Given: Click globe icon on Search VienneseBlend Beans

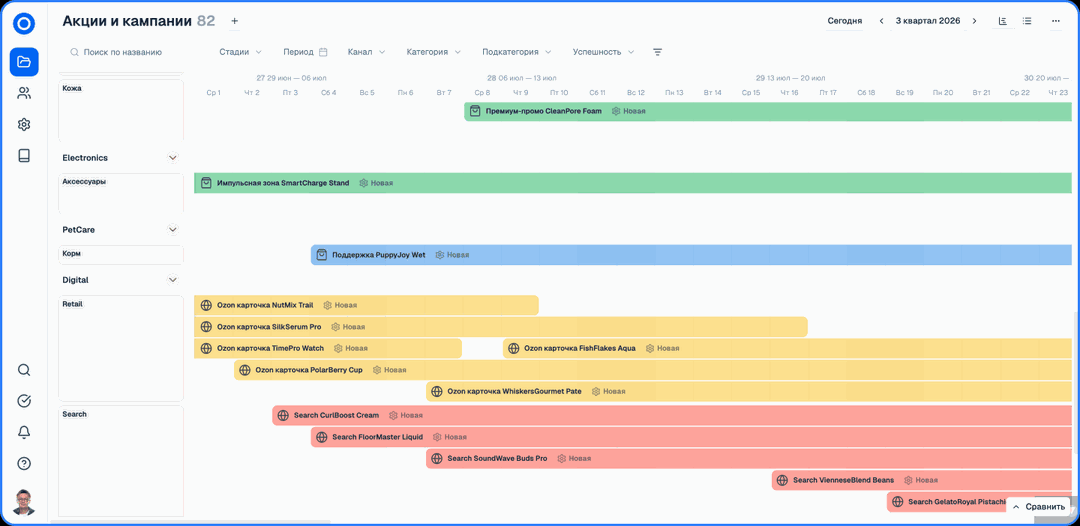Looking at the screenshot, I should point(782,480).
